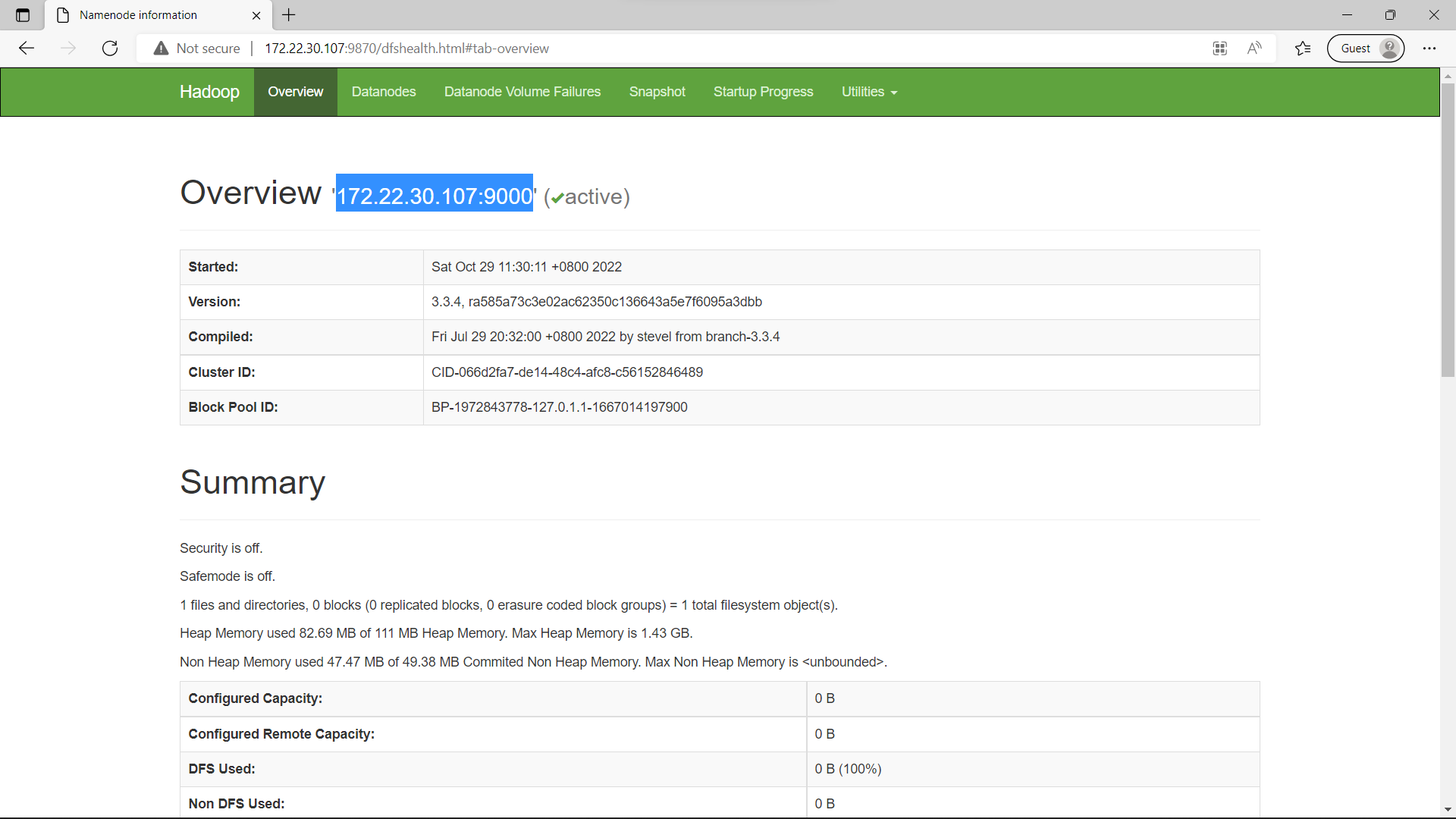Click the page reload icon

click(x=110, y=48)
